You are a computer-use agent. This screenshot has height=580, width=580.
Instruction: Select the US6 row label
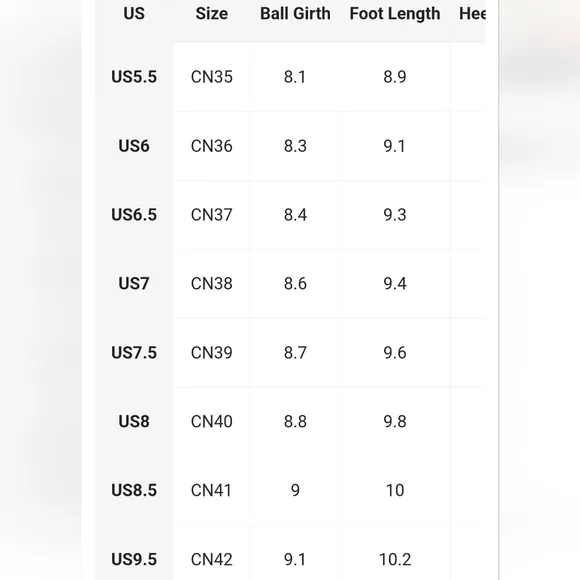(x=134, y=146)
